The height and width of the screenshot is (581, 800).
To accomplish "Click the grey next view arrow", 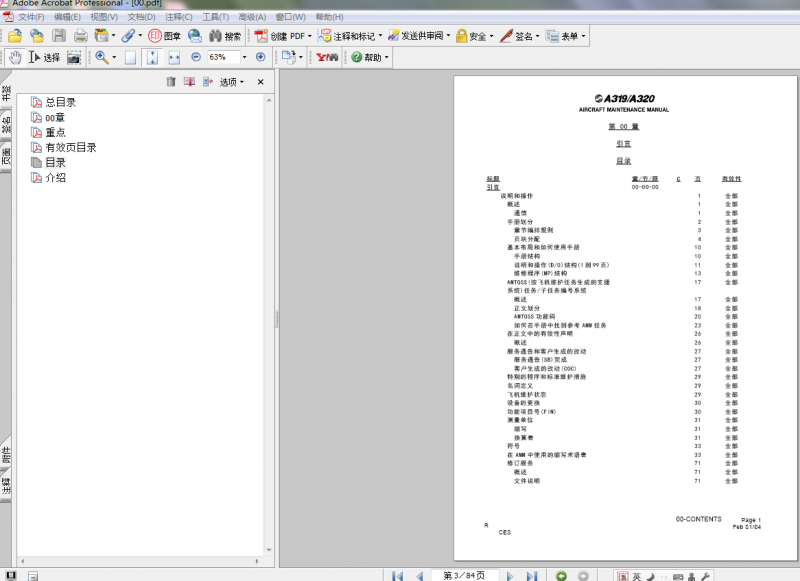I will (583, 576).
